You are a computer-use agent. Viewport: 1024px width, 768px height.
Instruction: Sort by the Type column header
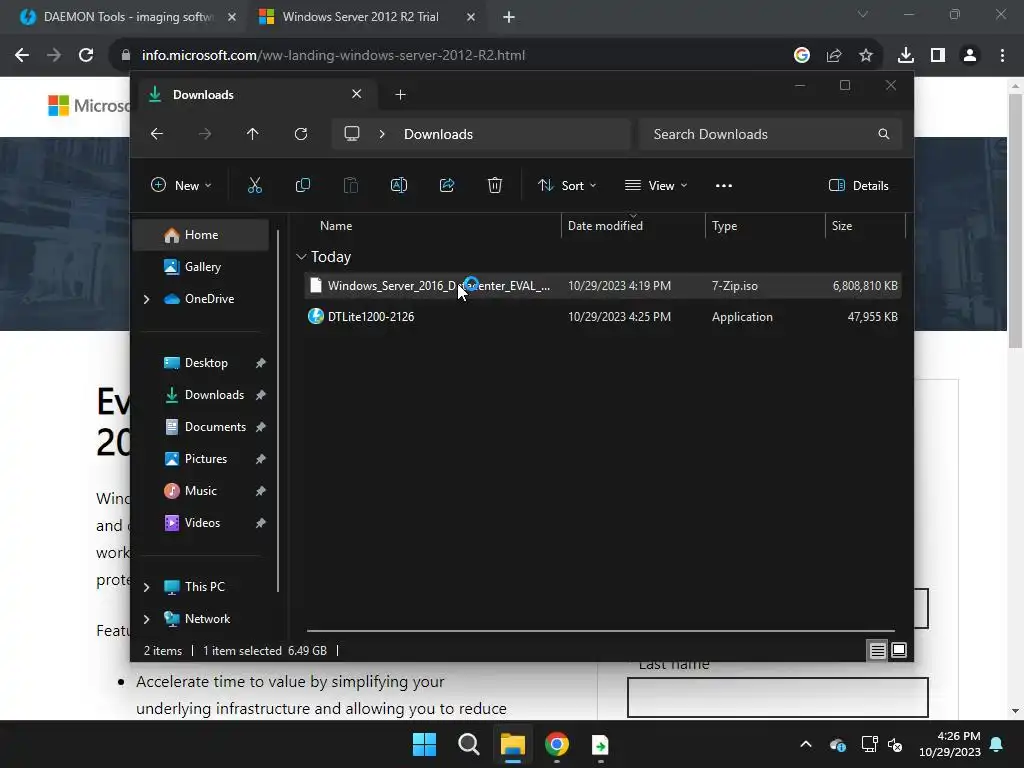[x=724, y=226]
